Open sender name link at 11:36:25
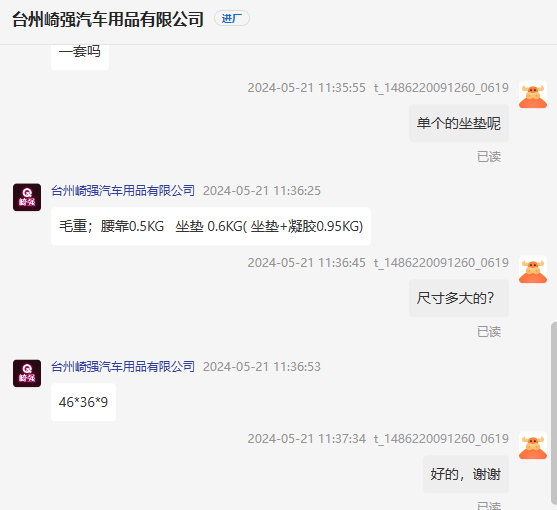This screenshot has width=557, height=510. coord(123,191)
